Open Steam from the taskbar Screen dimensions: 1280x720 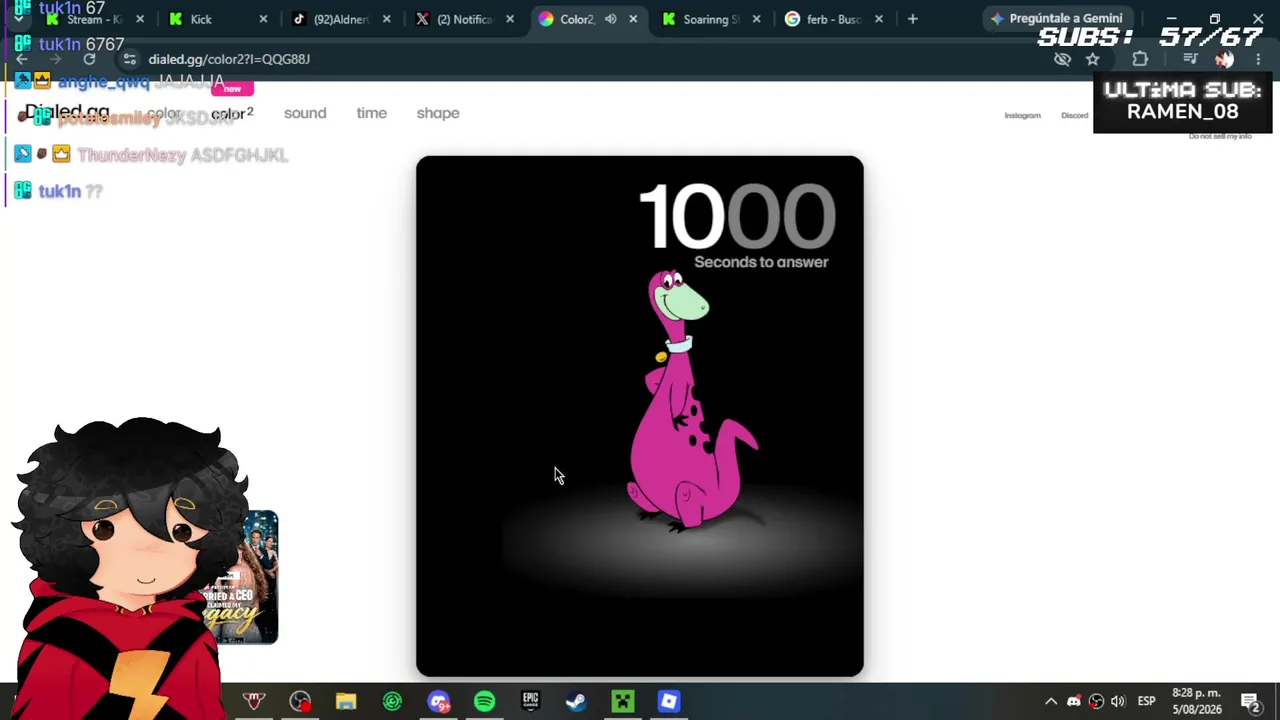point(576,702)
